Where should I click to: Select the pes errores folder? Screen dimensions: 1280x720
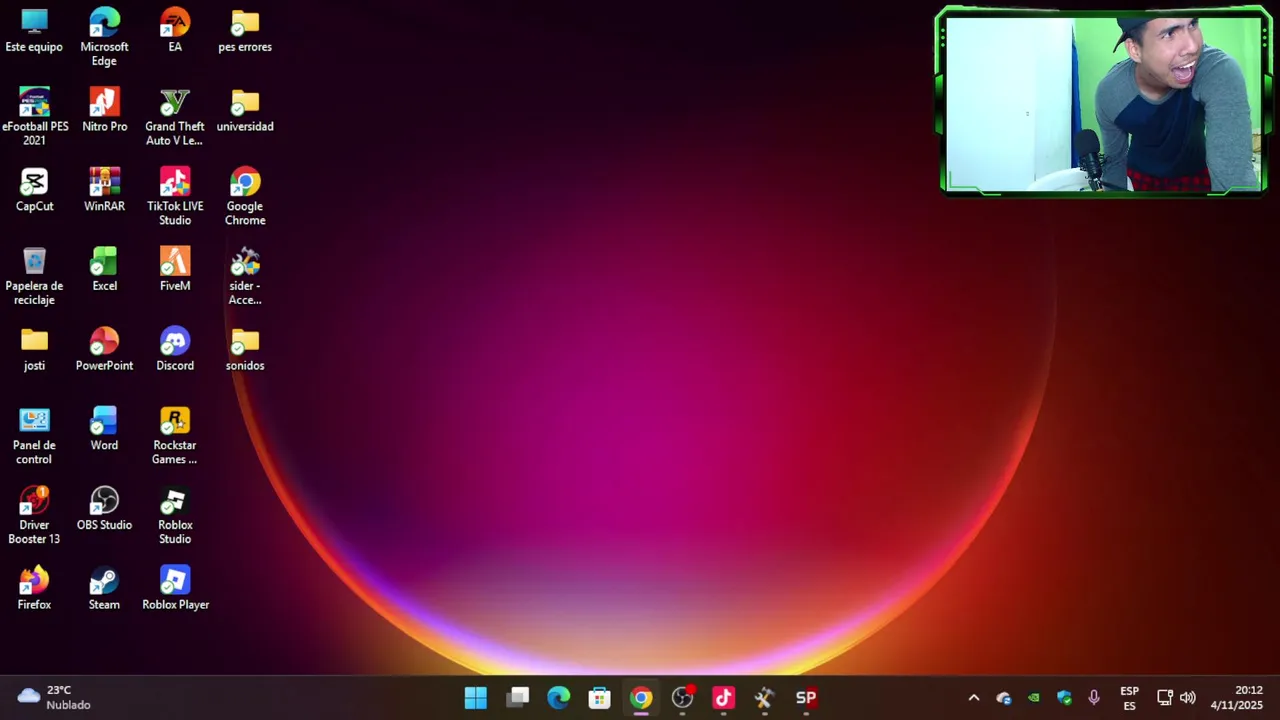click(x=245, y=31)
